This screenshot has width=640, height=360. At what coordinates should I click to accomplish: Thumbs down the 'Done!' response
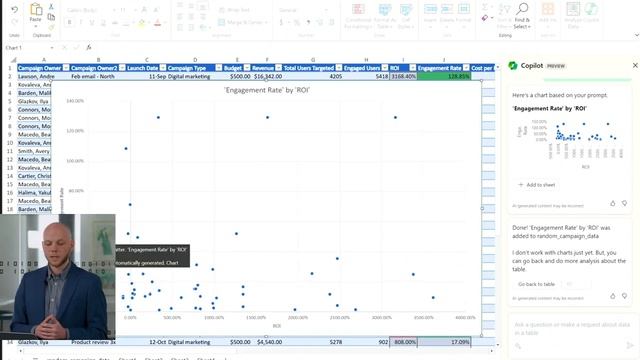(x=624, y=296)
